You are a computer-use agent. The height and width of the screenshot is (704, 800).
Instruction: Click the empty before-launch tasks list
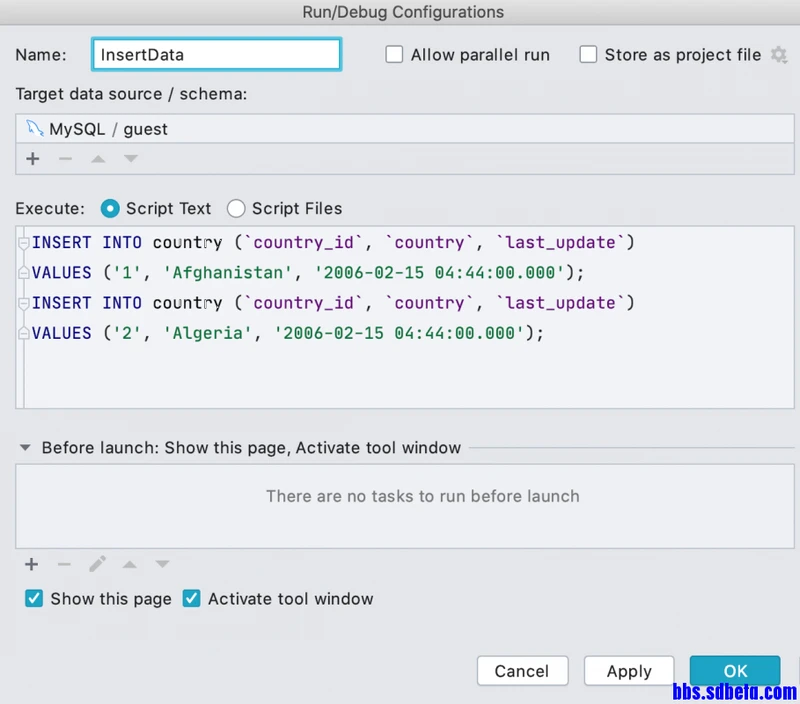pos(405,506)
